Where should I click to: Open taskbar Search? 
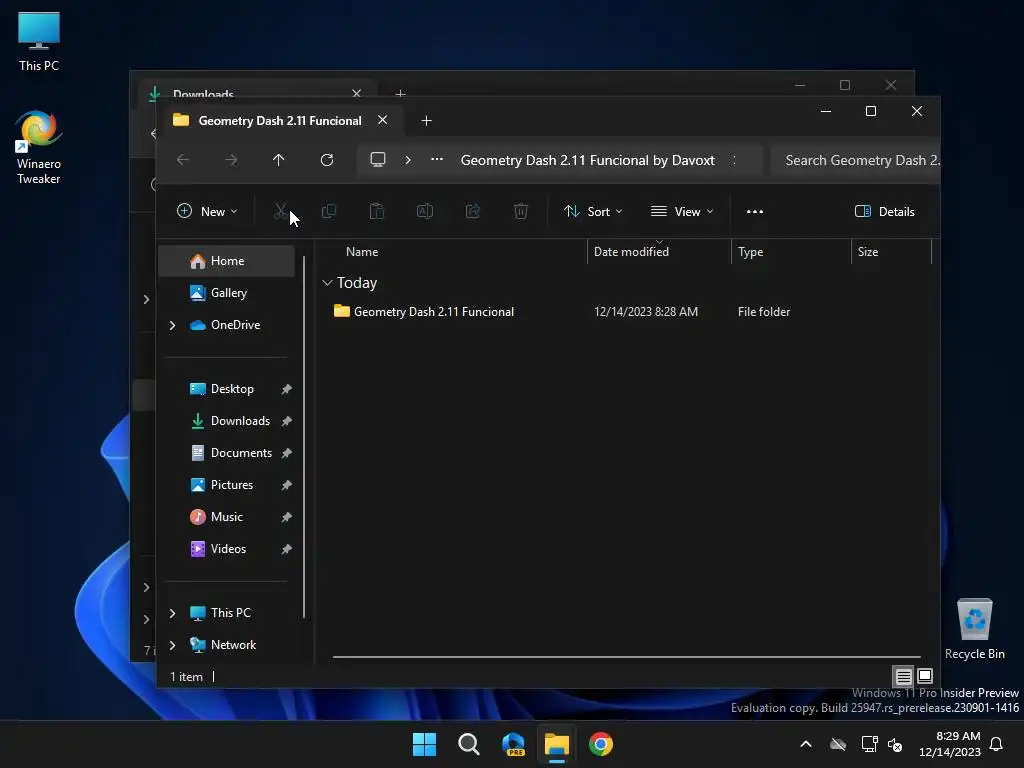pos(468,744)
